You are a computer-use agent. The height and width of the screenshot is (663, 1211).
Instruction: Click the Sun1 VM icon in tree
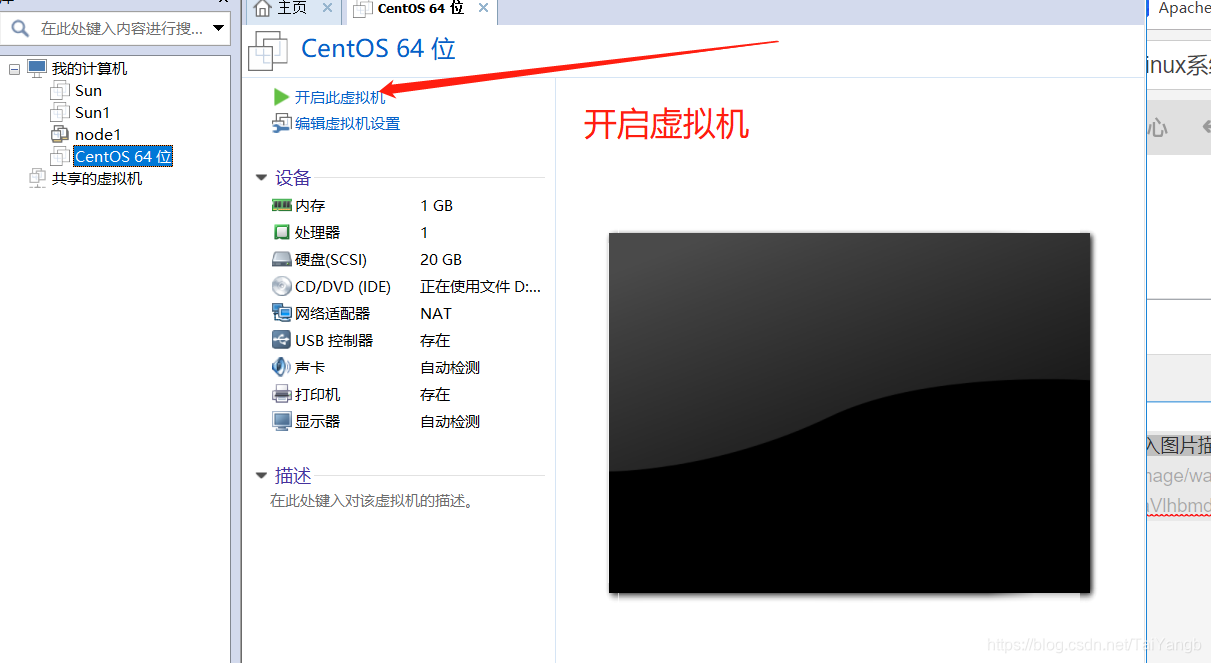(60, 112)
